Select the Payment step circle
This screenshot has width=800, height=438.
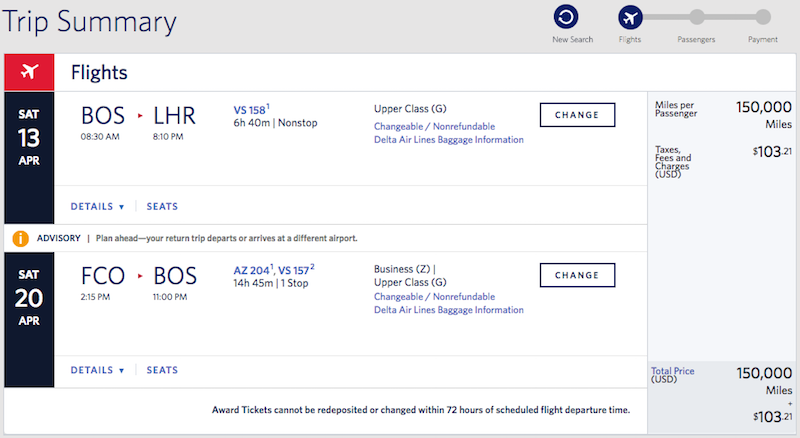[x=763, y=17]
